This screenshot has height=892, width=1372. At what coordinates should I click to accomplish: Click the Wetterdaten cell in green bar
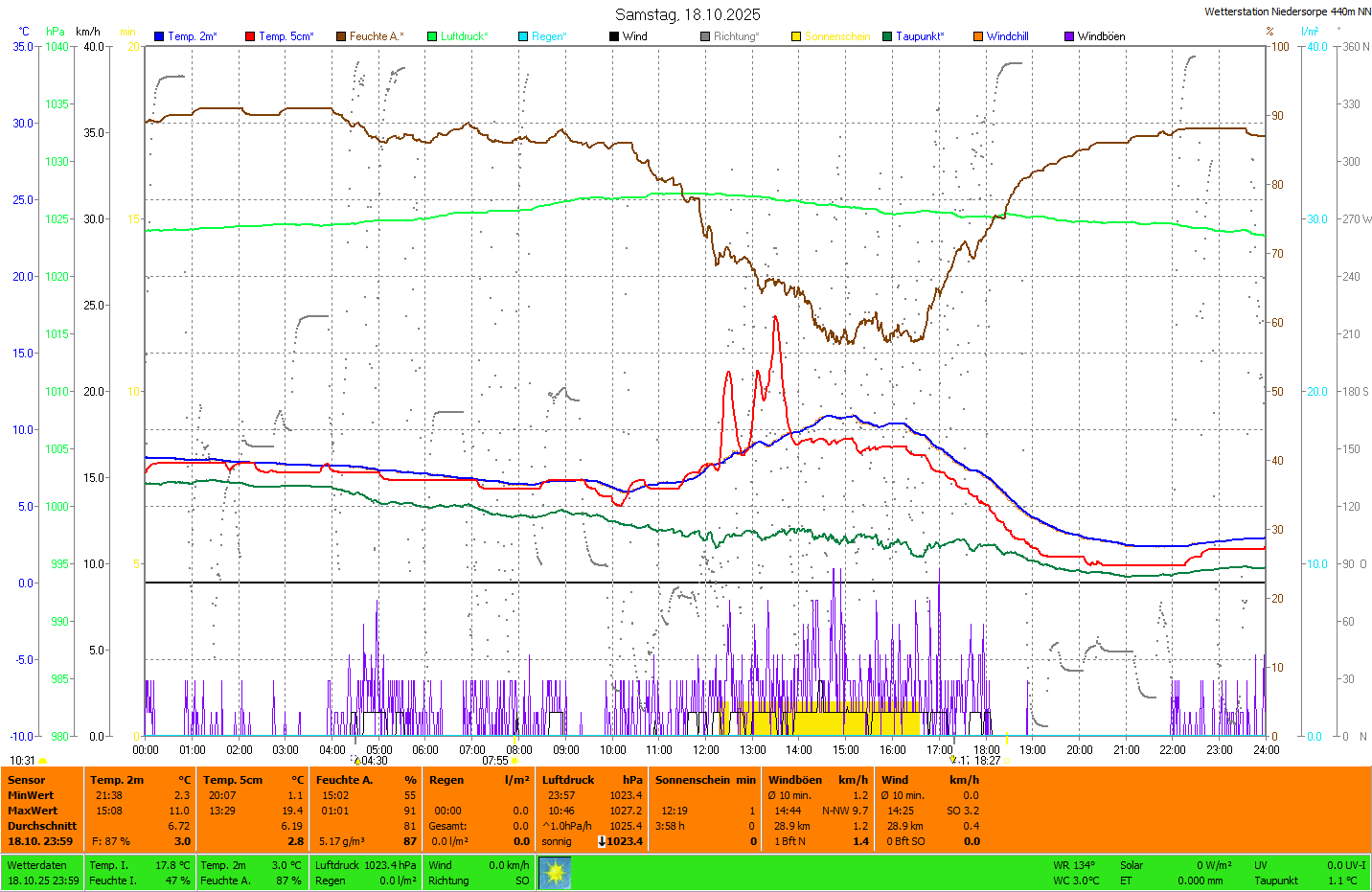pyautogui.click(x=36, y=865)
